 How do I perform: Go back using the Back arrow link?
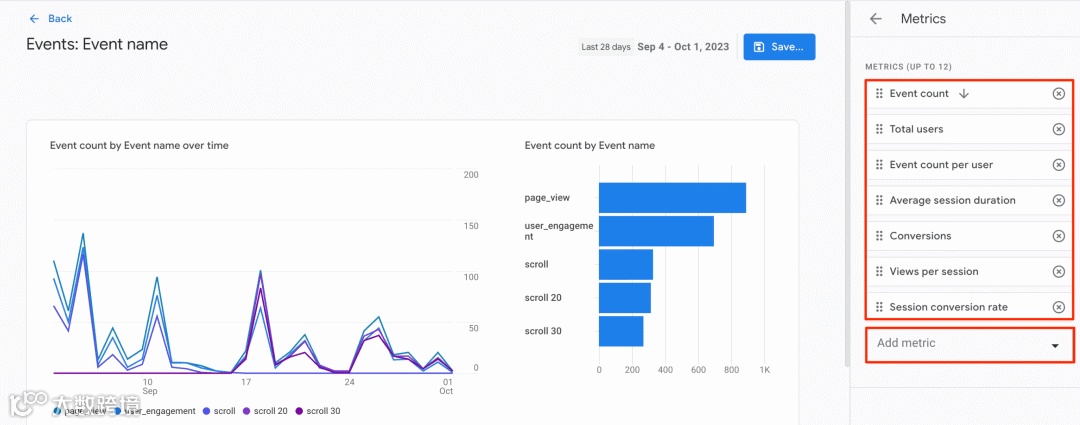[50, 19]
